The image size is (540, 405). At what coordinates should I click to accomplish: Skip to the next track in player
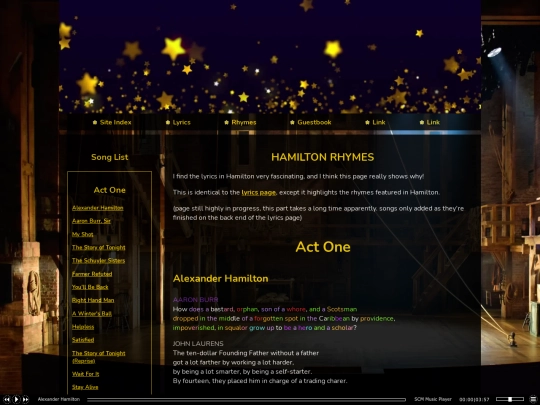[25, 399]
